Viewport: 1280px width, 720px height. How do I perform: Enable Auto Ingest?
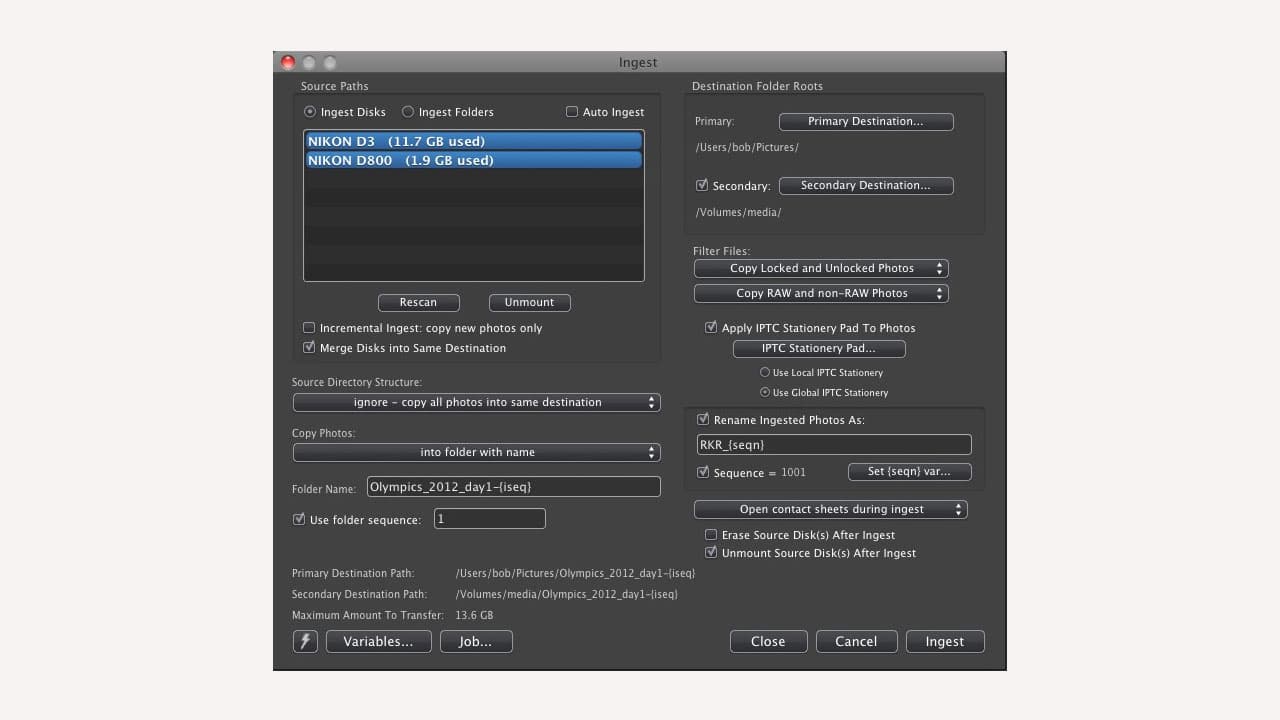click(572, 111)
